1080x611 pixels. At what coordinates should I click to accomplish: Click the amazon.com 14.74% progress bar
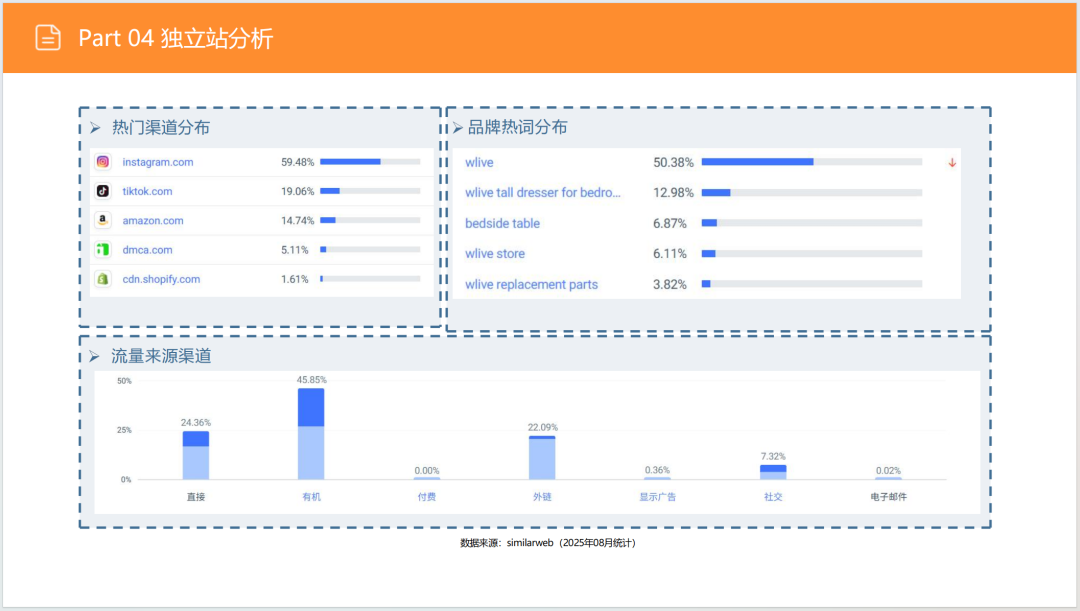pos(371,220)
